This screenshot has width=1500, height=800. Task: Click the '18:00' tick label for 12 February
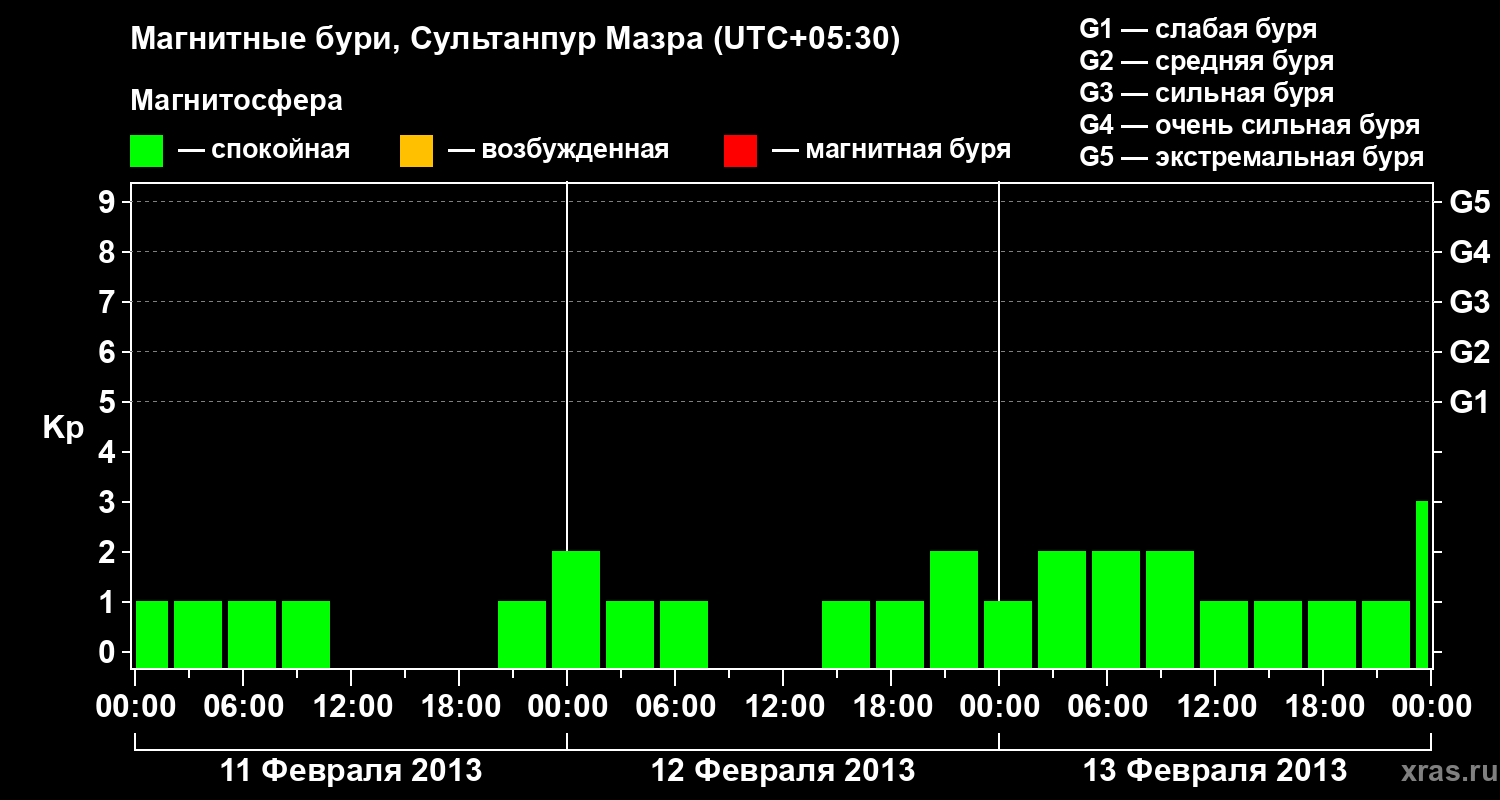click(x=891, y=706)
